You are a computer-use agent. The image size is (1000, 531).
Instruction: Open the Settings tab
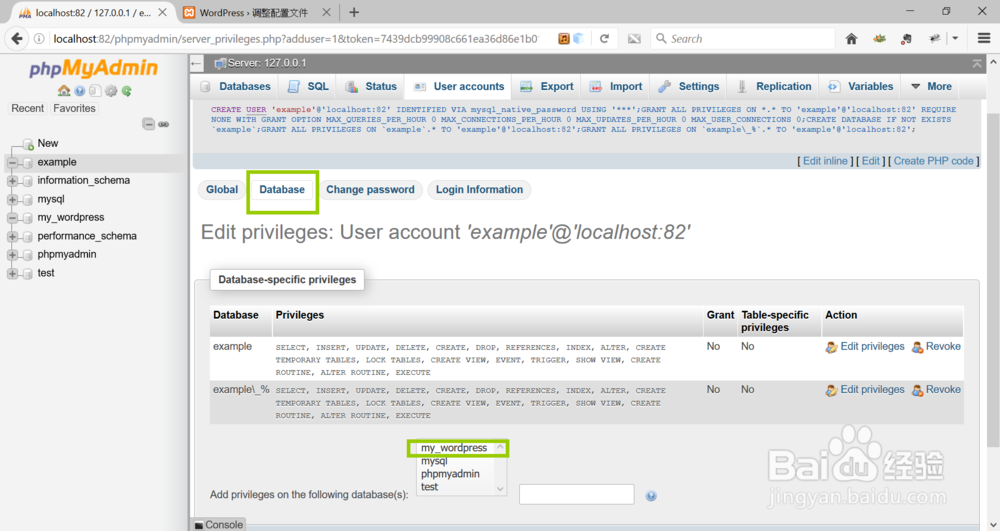pyautogui.click(x=689, y=87)
